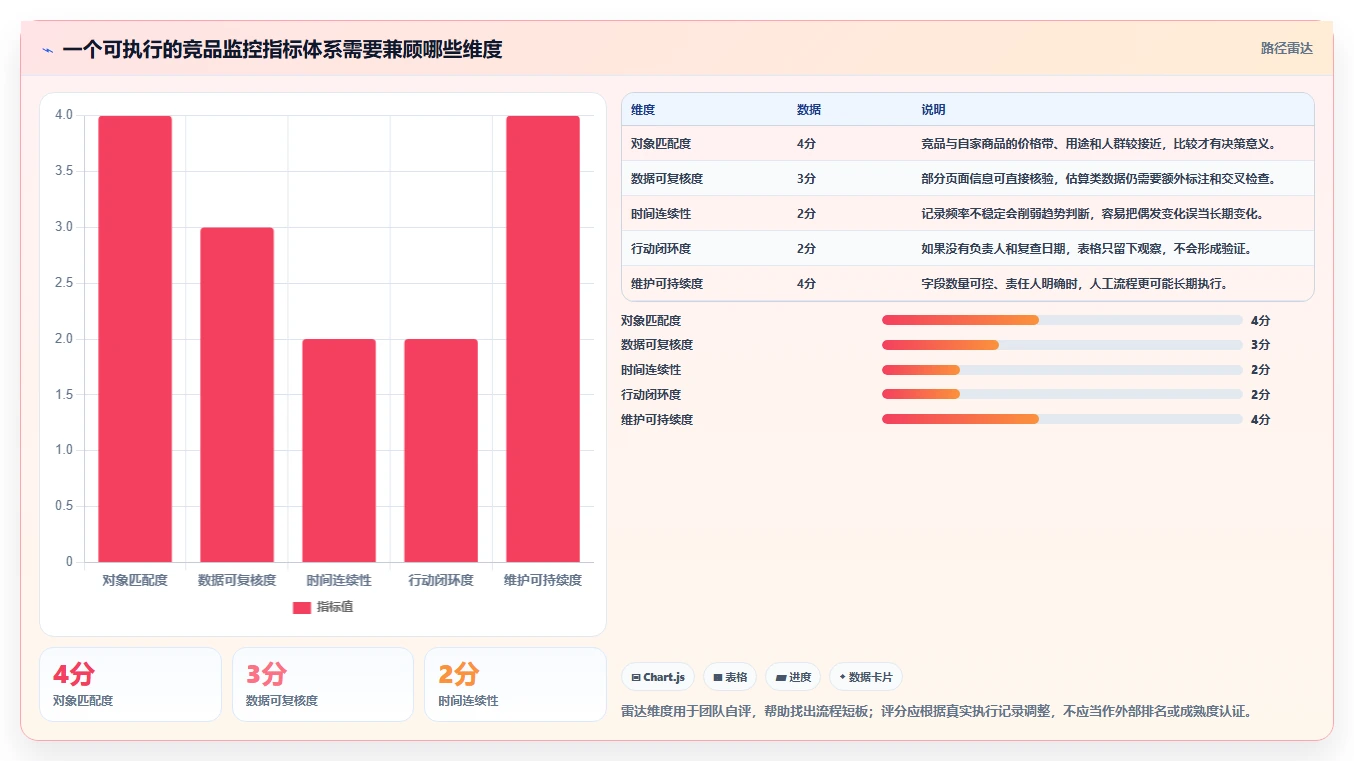Click the 时间连续性 progress bar
The height and width of the screenshot is (761, 1354).
pyautogui.click(x=1062, y=370)
